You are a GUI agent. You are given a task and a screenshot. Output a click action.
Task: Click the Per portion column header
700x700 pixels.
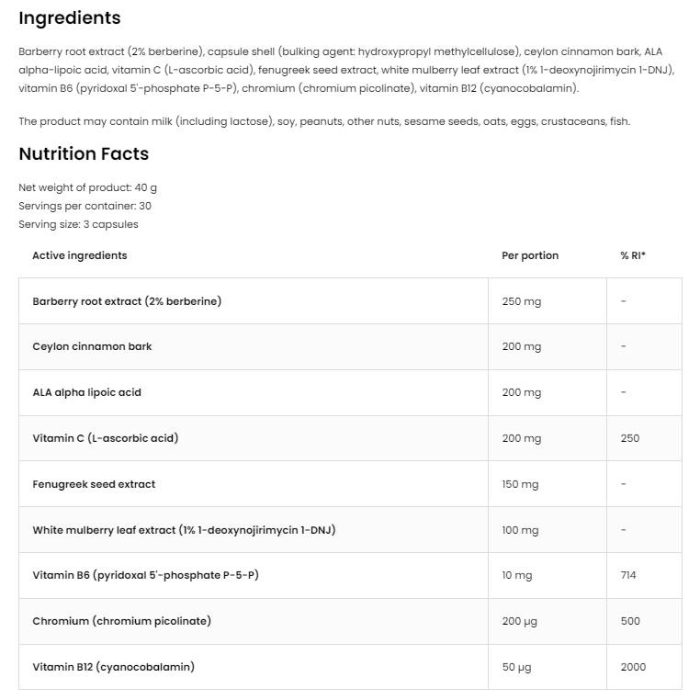[x=530, y=256]
